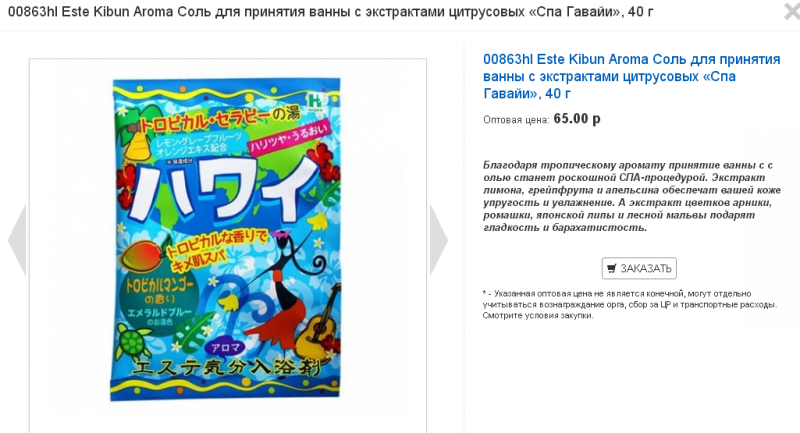The width and height of the screenshot is (800, 433).
Task: Click the HB brand logo on the package
Action: click(x=315, y=99)
